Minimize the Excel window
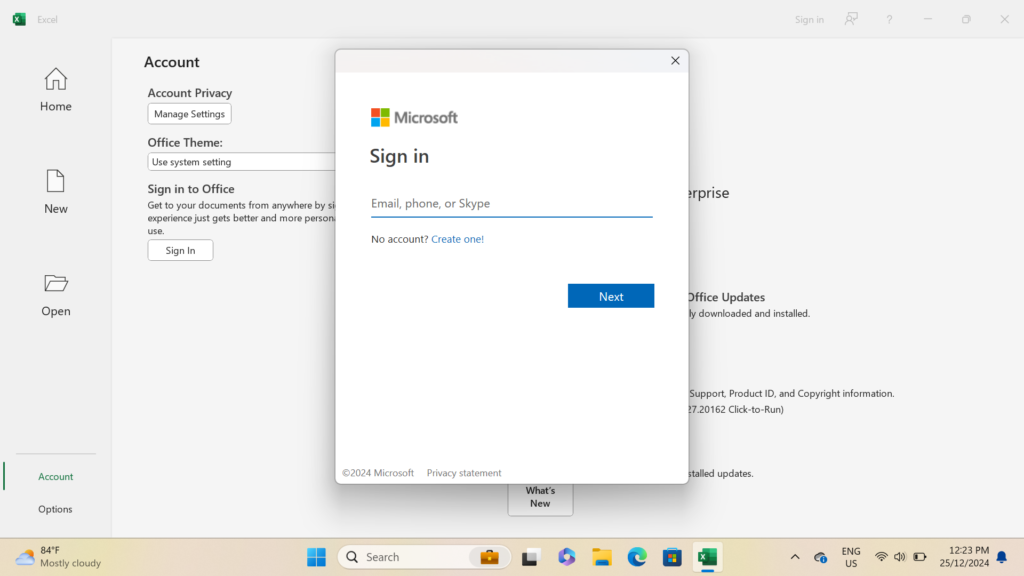The image size is (1024, 576). coord(927,20)
